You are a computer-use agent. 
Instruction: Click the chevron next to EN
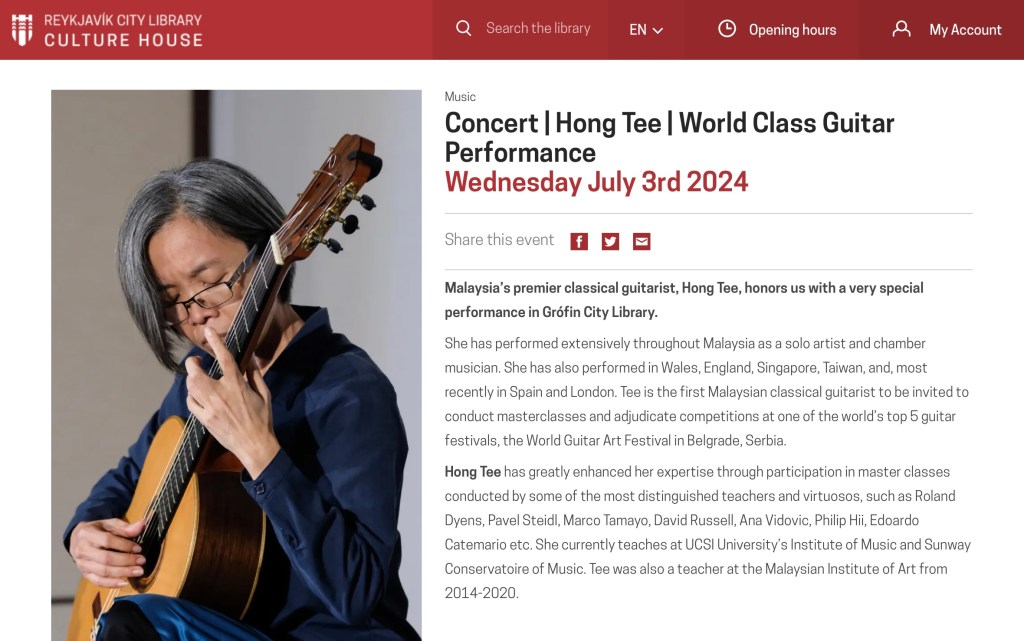[x=658, y=31]
